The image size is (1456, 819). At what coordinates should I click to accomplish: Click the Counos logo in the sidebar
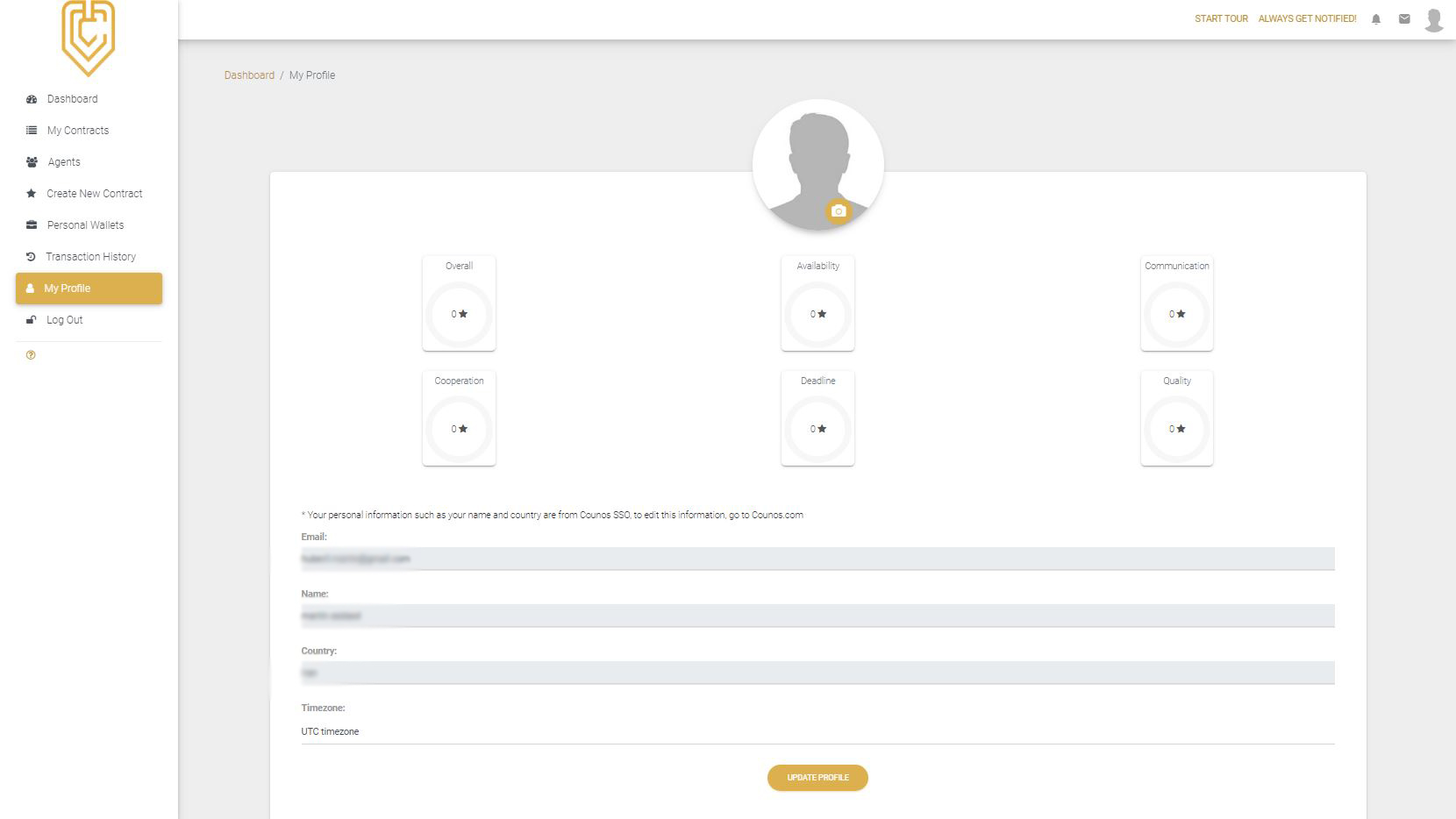tap(89, 38)
